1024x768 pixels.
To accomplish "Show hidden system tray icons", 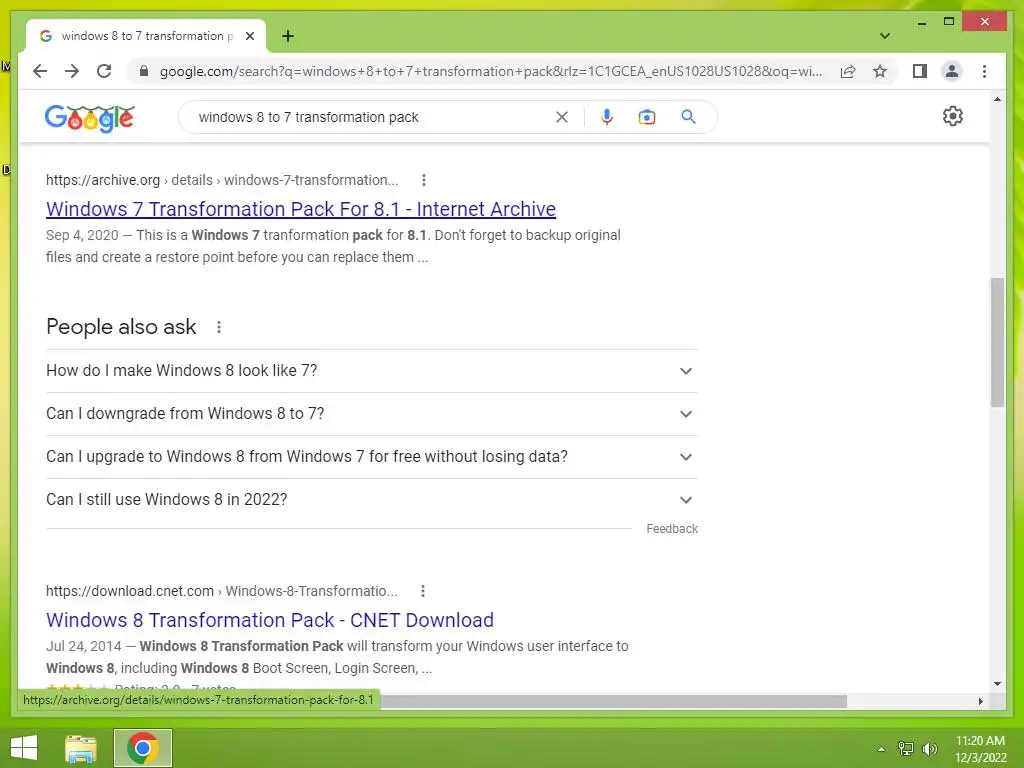I will (x=881, y=749).
